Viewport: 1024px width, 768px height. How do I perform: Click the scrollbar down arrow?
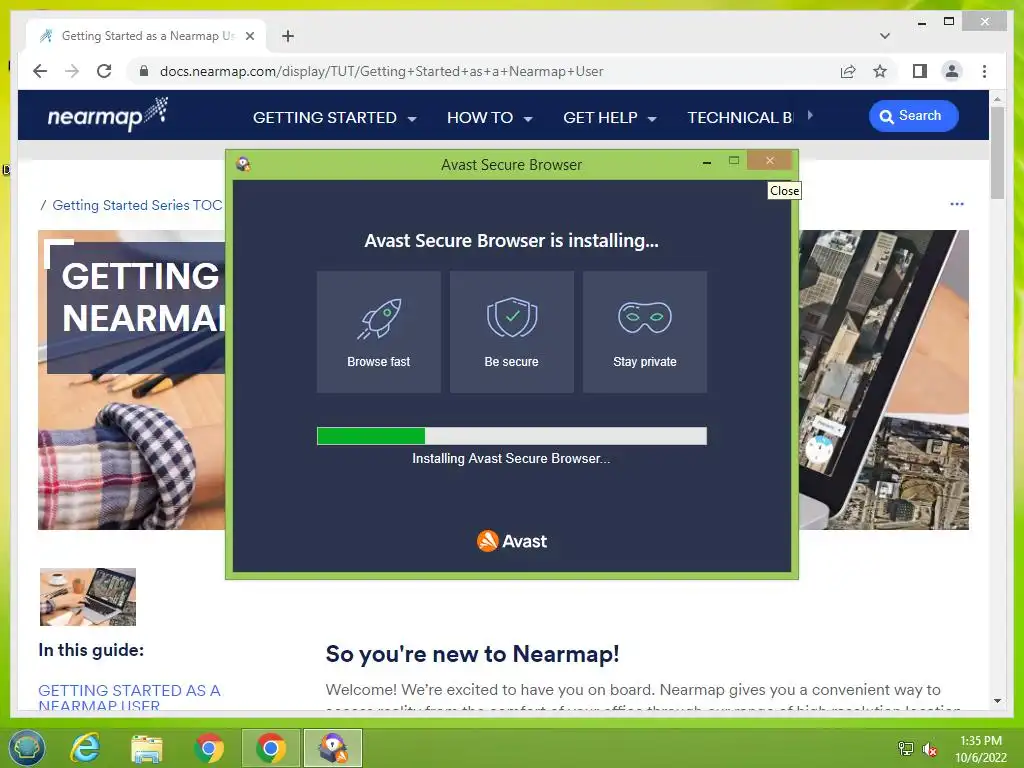click(997, 701)
